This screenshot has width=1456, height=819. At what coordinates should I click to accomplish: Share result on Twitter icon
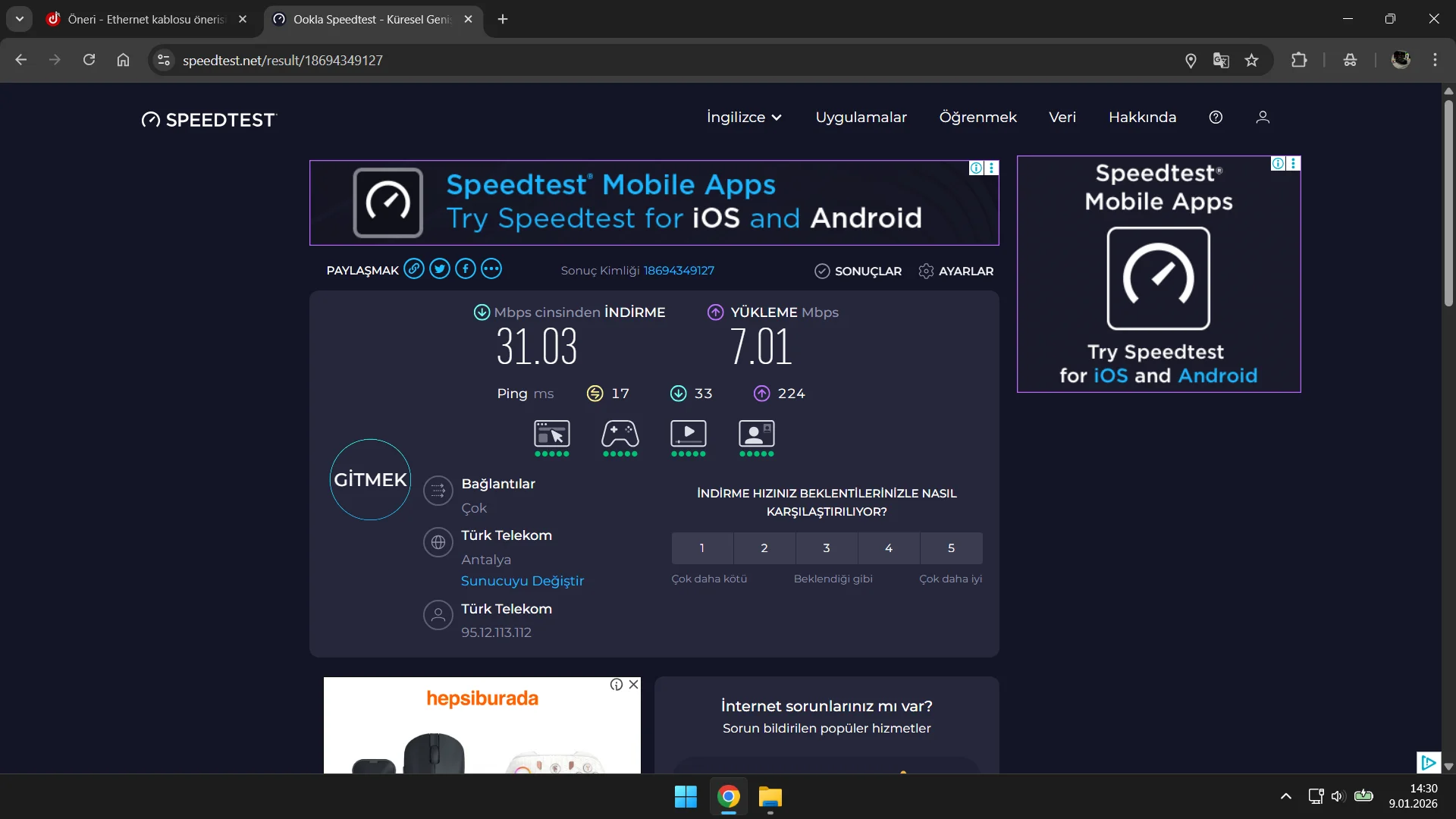[x=440, y=269]
